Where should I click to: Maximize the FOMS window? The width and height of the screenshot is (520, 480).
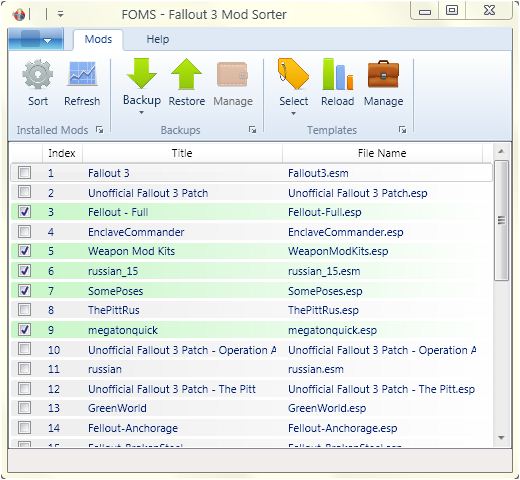(452, 10)
